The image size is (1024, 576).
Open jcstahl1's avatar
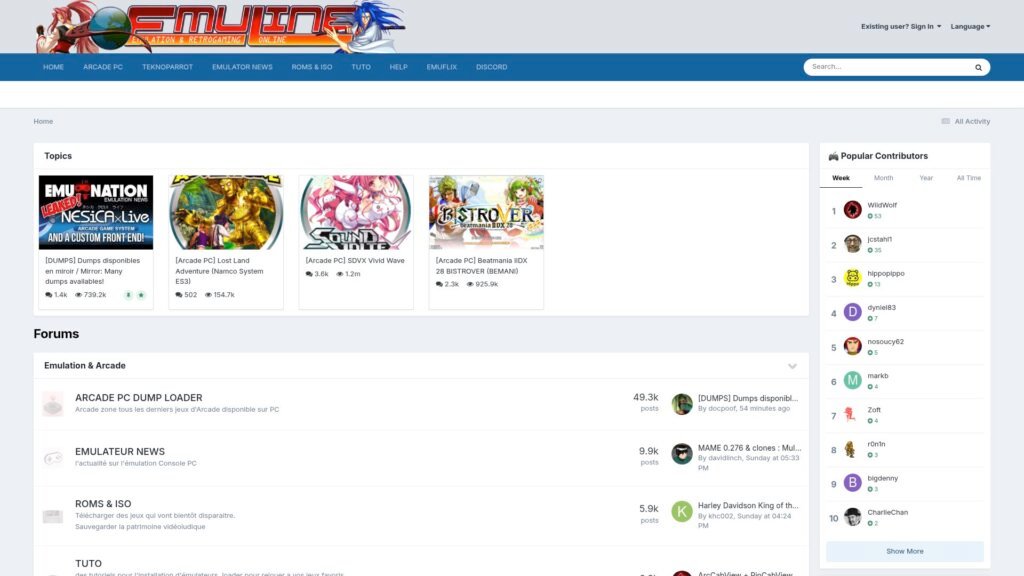pos(852,244)
